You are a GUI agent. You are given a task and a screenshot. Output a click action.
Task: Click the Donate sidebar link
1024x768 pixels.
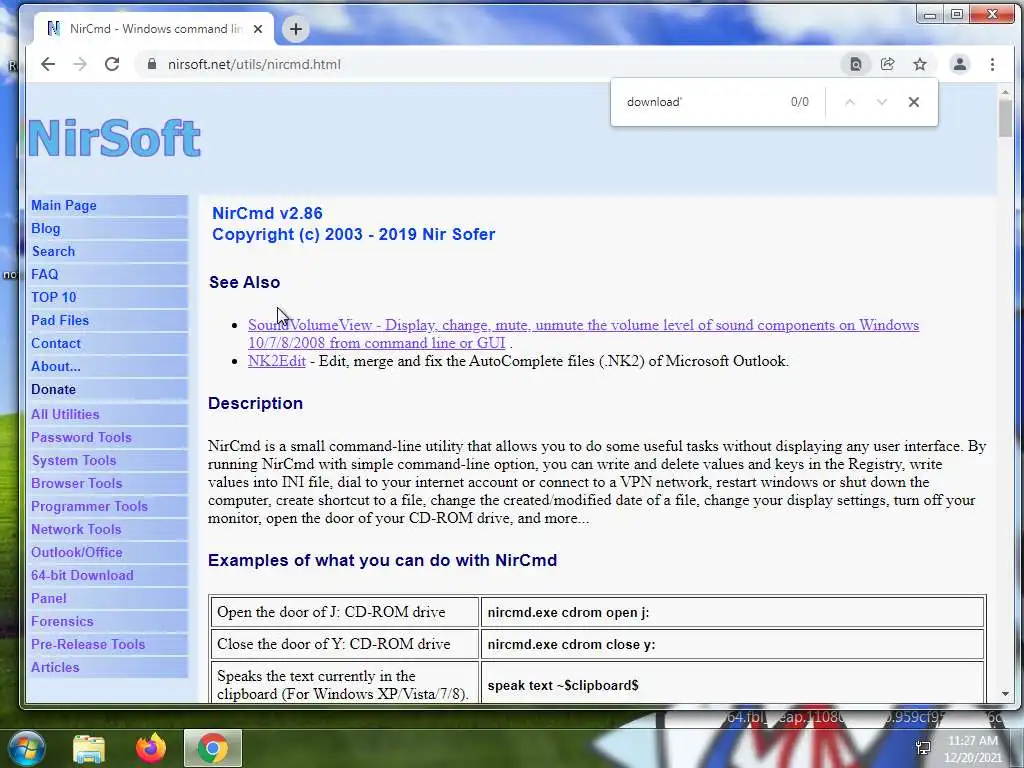coord(53,389)
